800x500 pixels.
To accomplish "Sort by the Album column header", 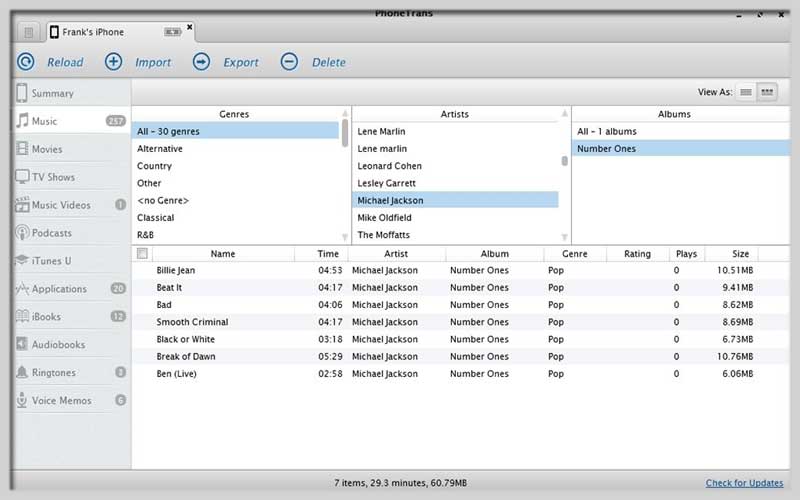I will point(495,254).
